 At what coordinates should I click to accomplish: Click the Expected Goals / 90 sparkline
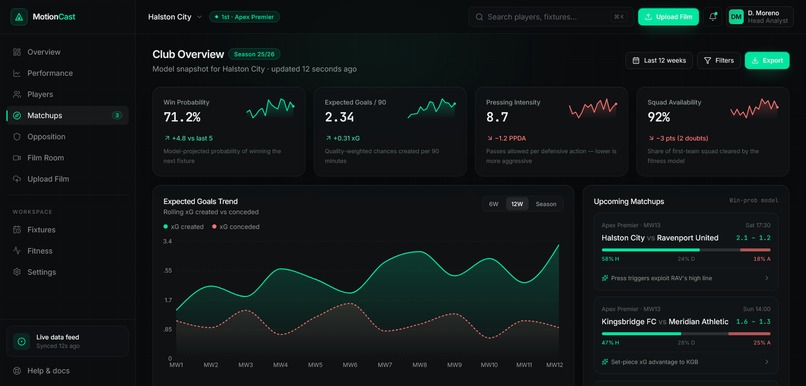coord(432,108)
